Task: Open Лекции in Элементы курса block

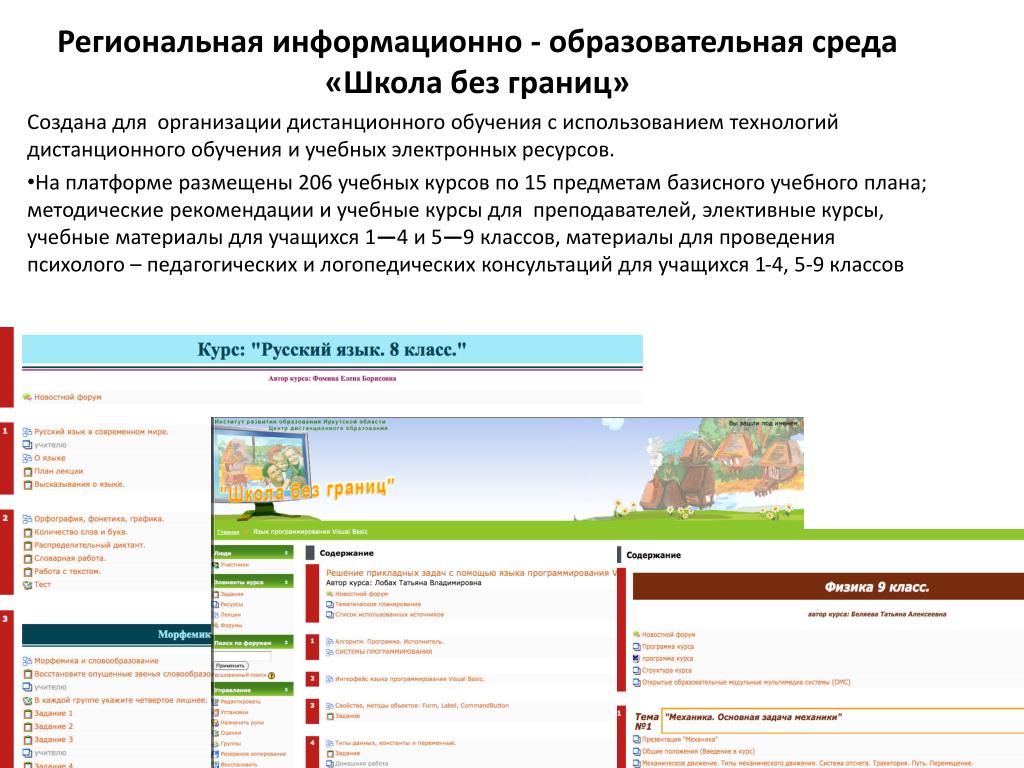Action: [231, 615]
